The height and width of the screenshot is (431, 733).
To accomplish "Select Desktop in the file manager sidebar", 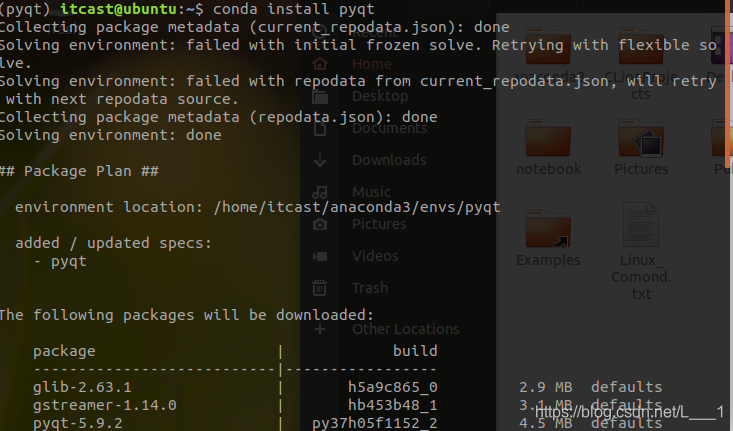I will (x=380, y=96).
